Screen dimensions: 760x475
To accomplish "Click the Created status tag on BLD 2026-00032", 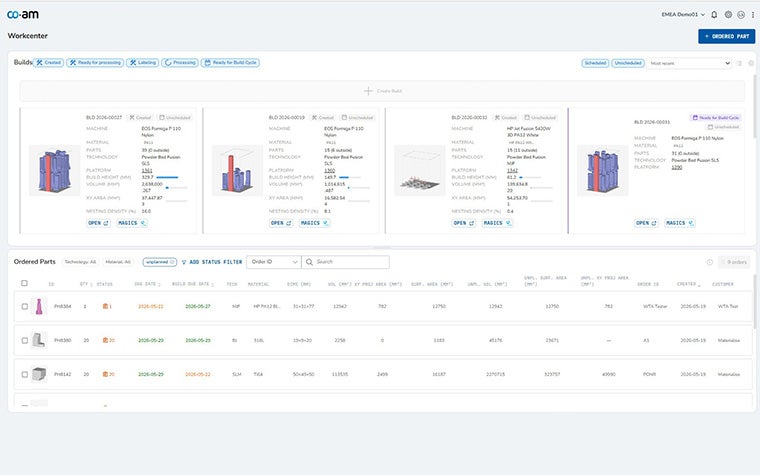I will tap(506, 117).
